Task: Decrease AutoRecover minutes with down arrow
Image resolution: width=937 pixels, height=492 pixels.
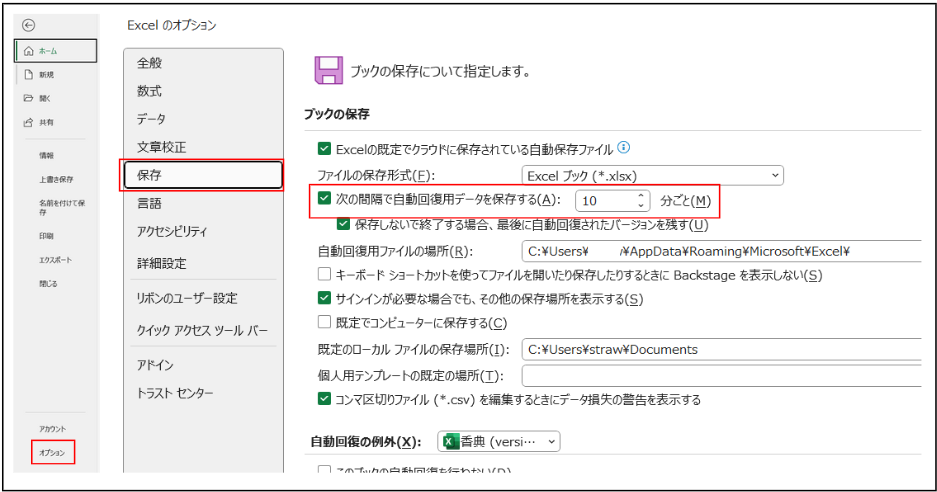Action: 641,206
